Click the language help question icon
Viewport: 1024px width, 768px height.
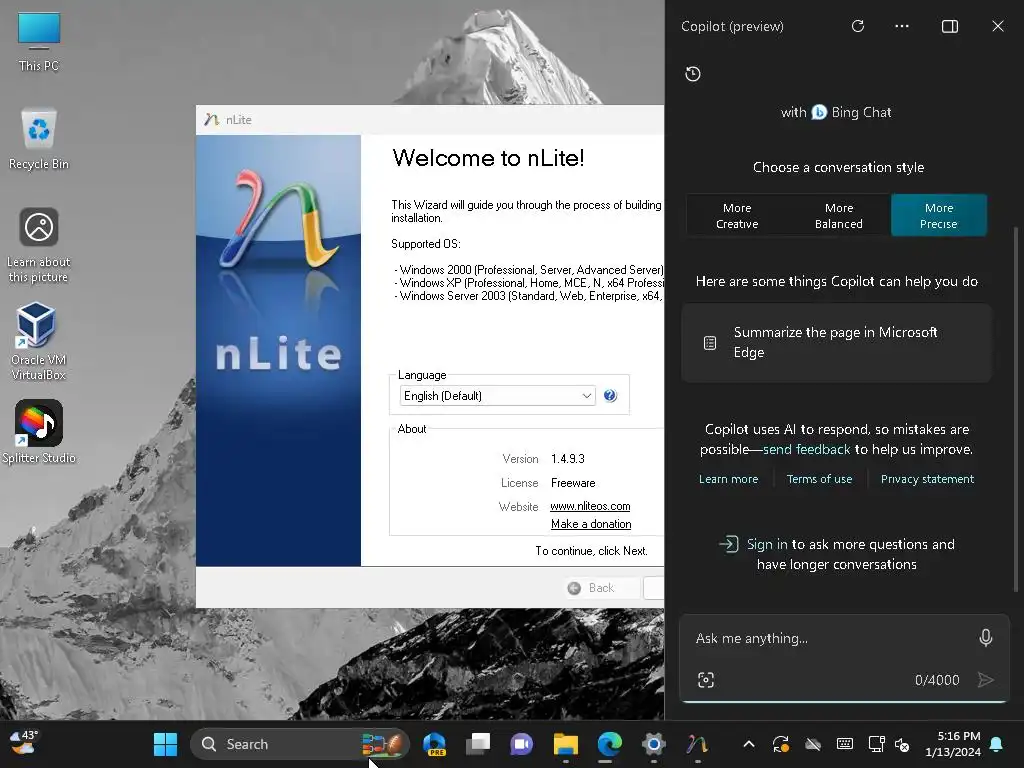pyautogui.click(x=610, y=396)
